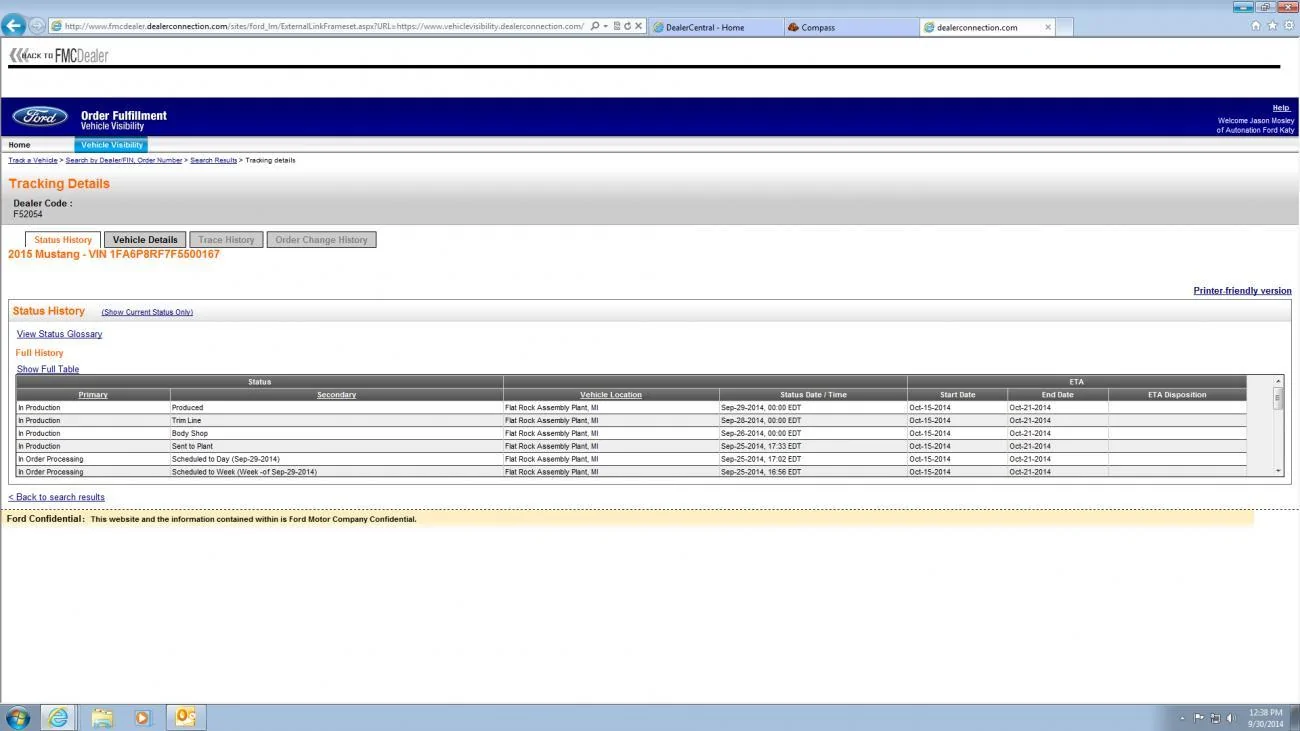Screen dimensions: 1300x731
Task: Open Windows Explorer folder taskbar icon
Action: 102,717
